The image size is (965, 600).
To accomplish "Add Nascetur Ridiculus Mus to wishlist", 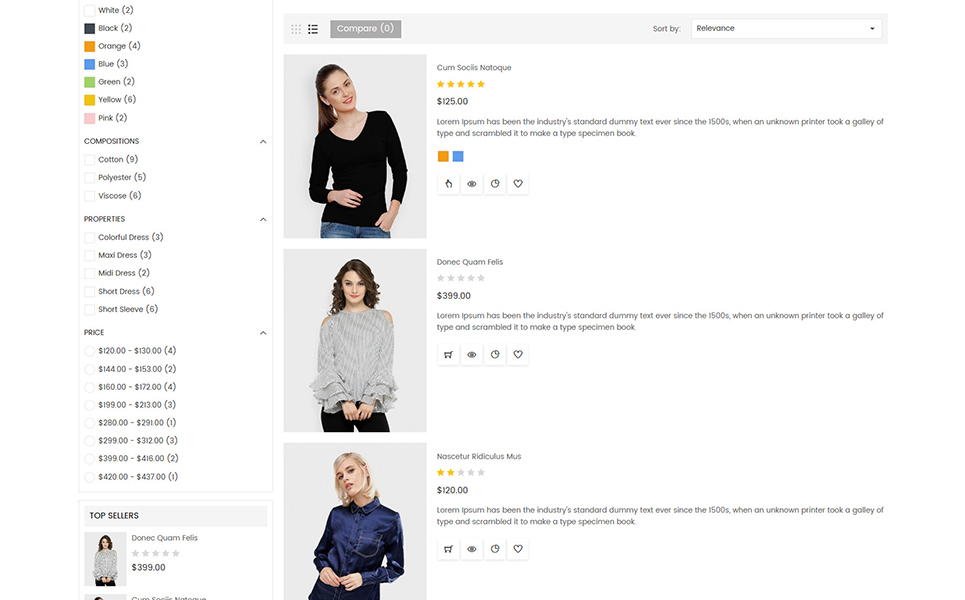I will (518, 549).
